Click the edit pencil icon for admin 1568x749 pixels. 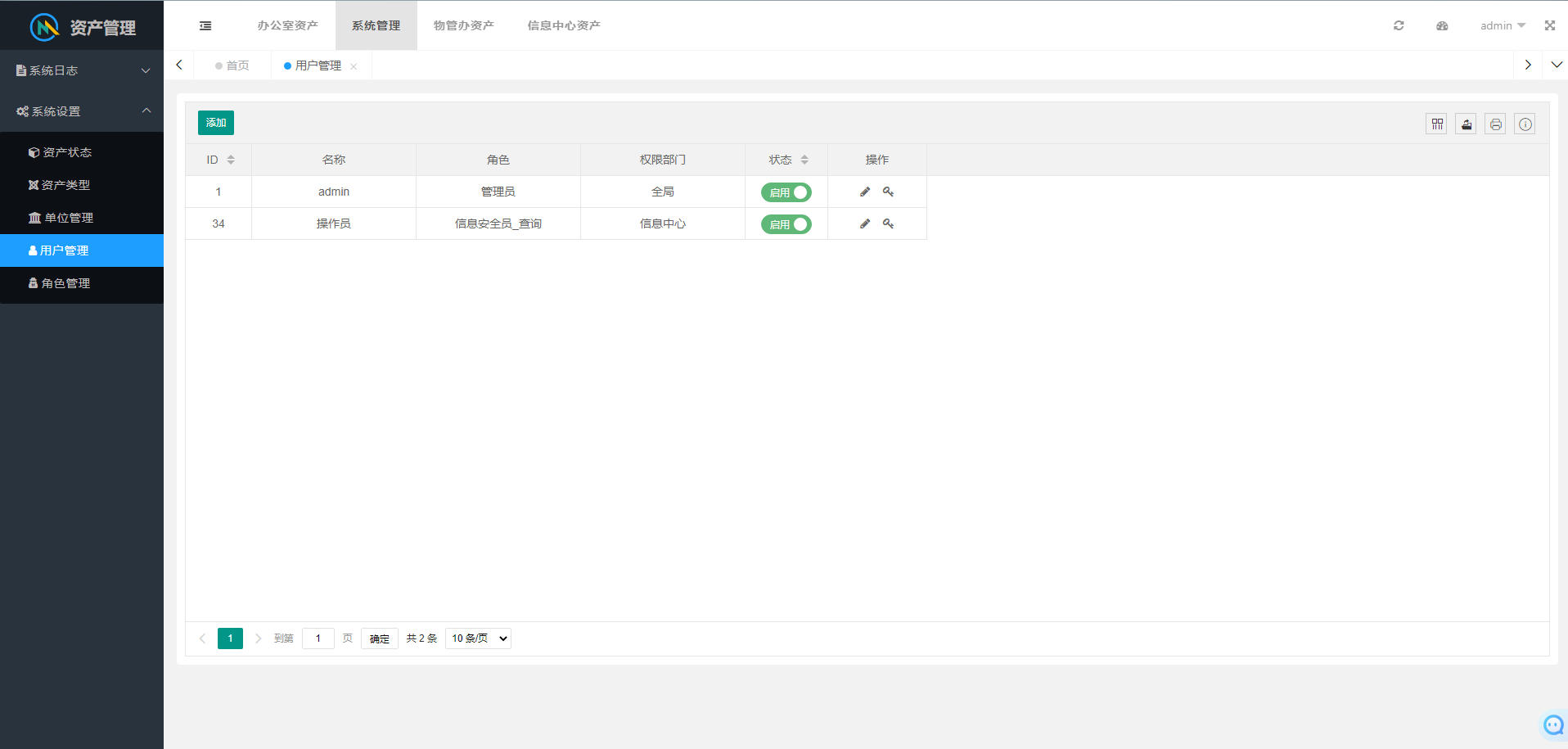coord(865,192)
